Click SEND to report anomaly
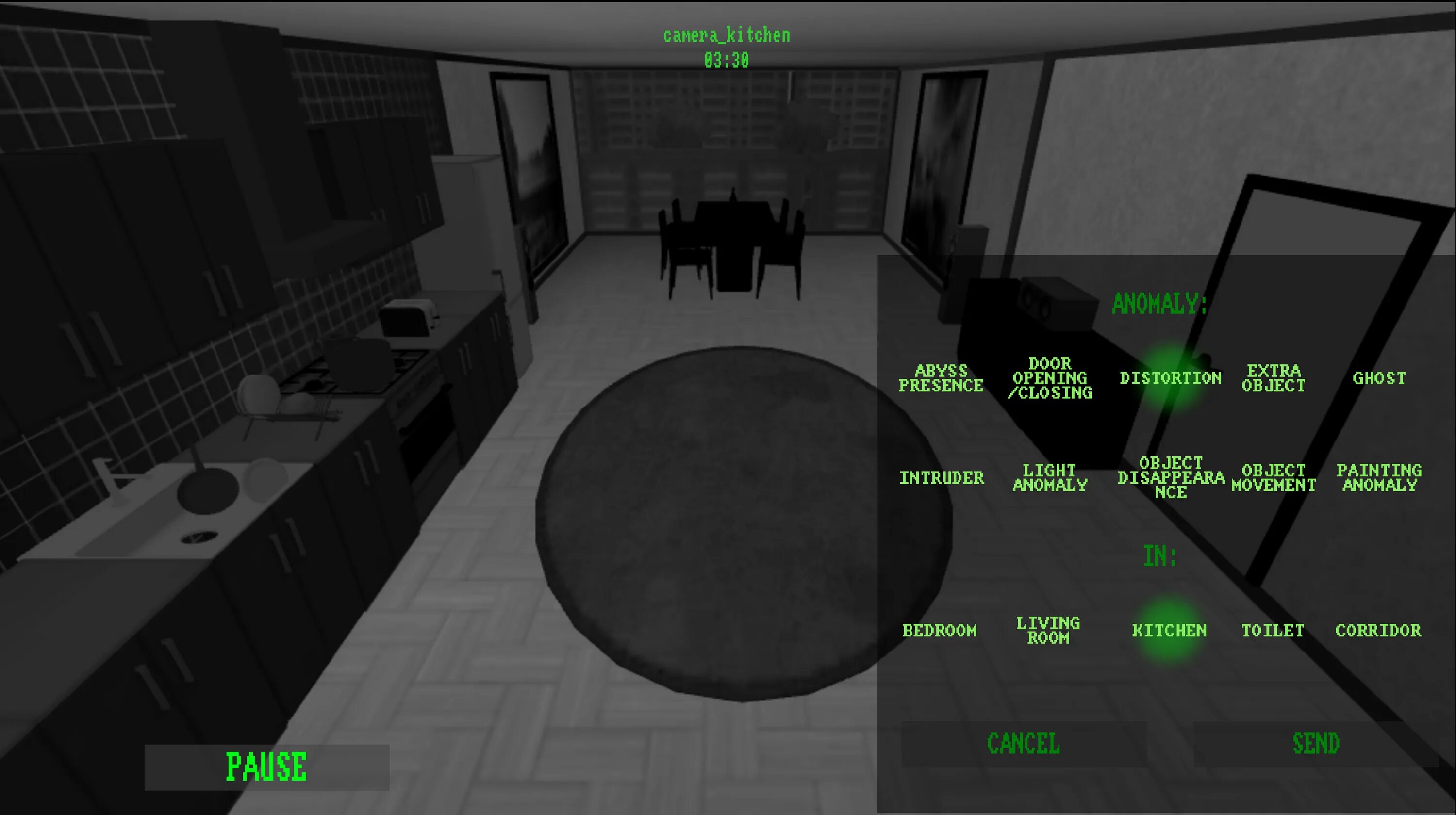 coord(1314,742)
